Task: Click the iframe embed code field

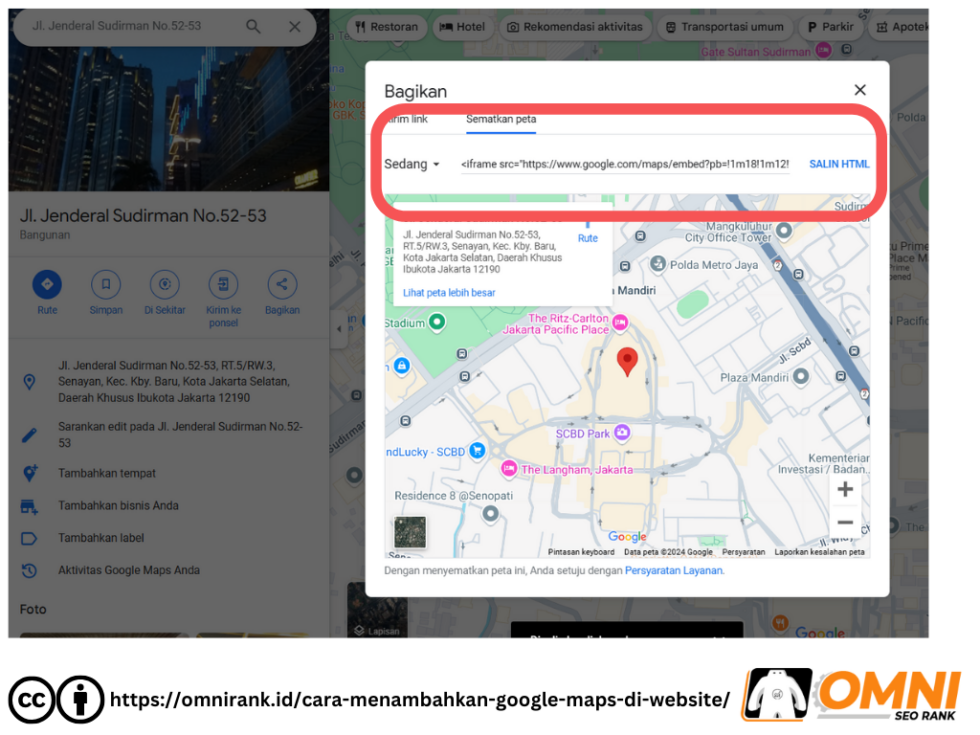Action: [x=620, y=163]
